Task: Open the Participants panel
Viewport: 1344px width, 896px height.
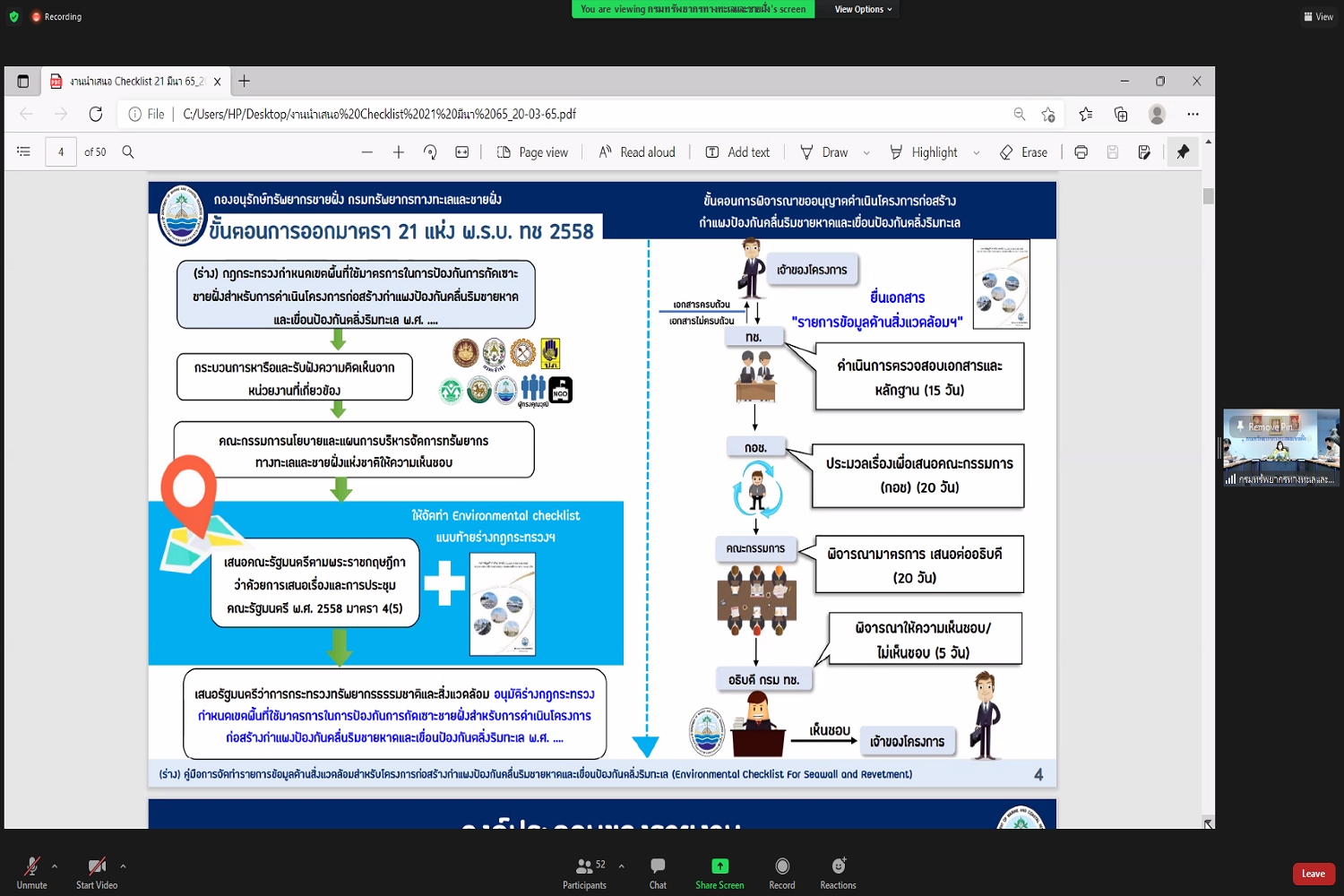Action: point(584,873)
